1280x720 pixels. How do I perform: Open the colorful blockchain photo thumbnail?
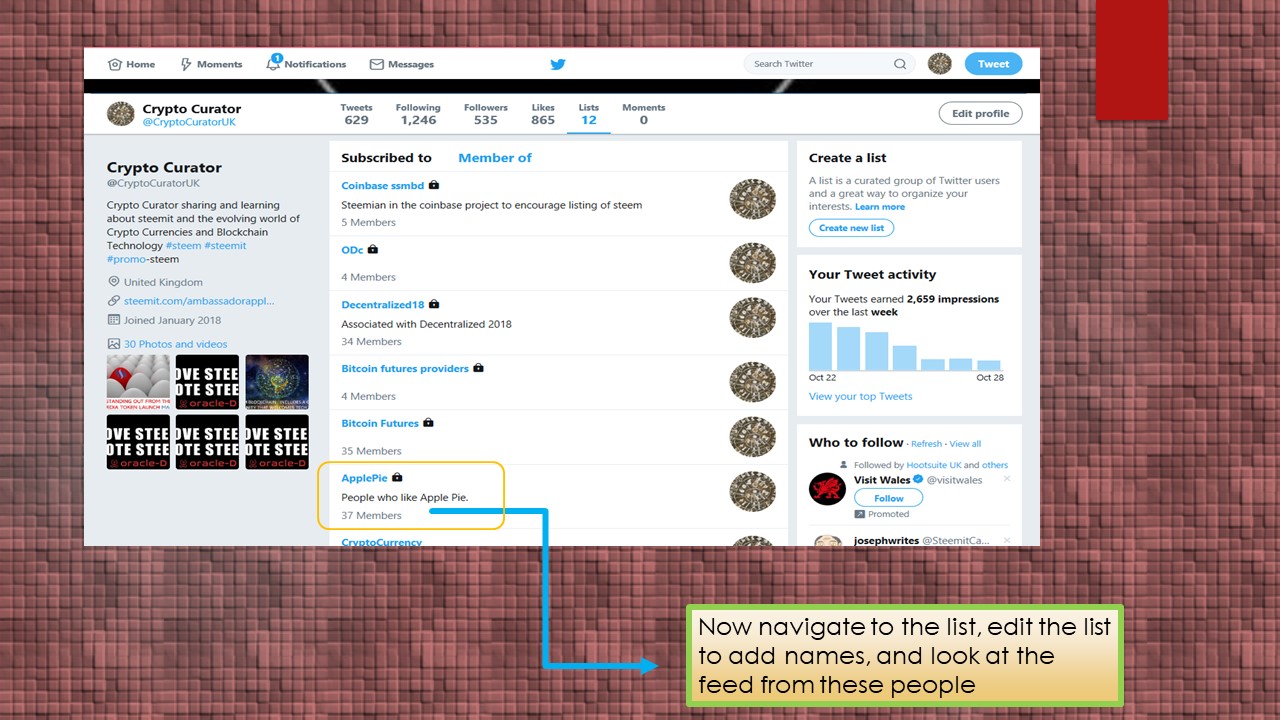click(277, 382)
